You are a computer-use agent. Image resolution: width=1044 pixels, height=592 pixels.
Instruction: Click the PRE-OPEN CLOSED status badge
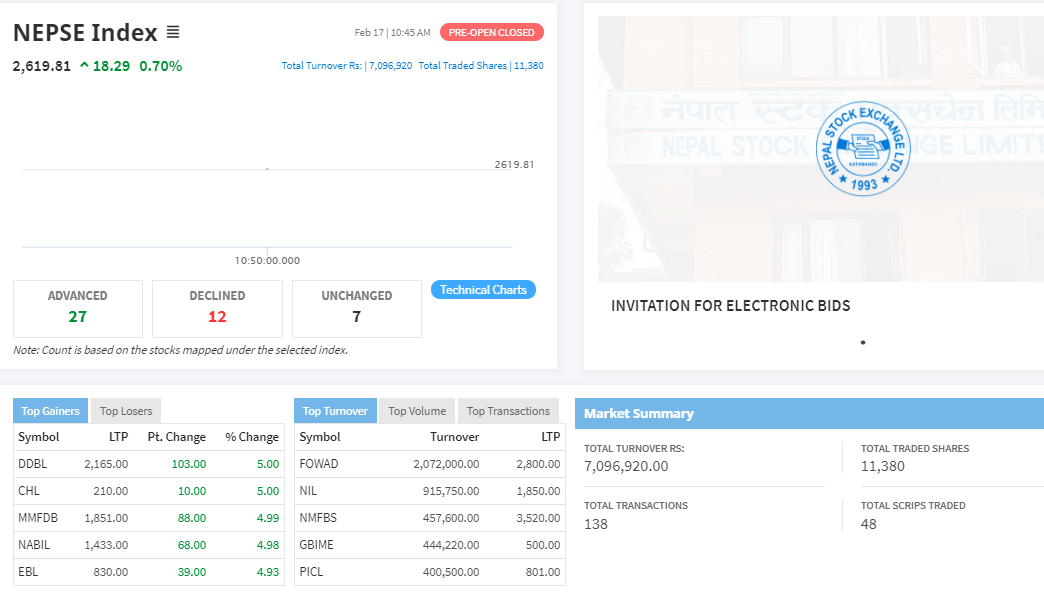[491, 32]
